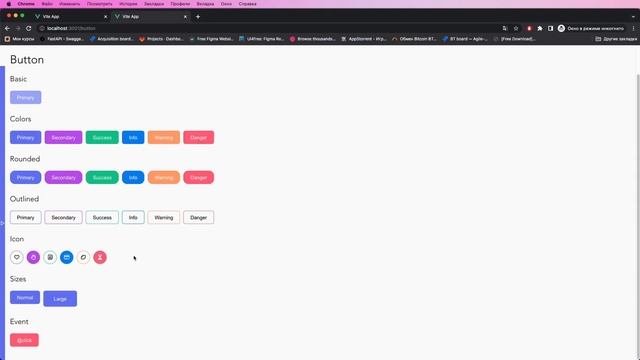This screenshot has height=360, width=640.
Task: Toggle the browser side panel icon
Action: pyautogui.click(x=550, y=28)
